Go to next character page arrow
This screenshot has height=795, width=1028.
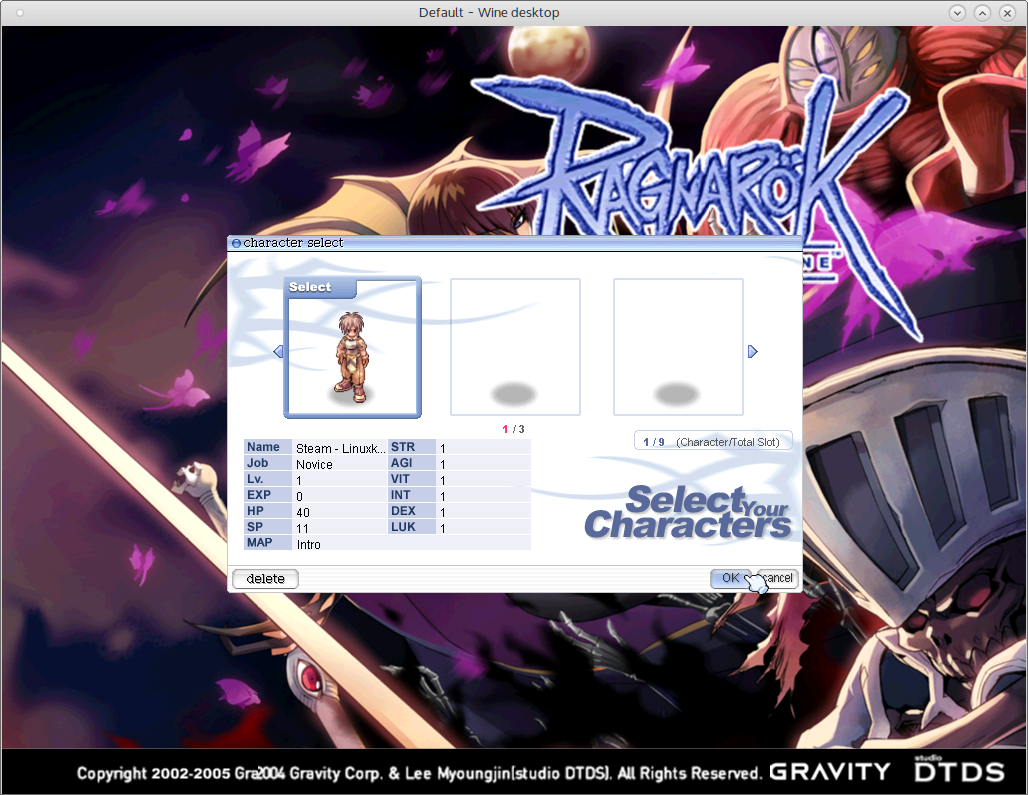tap(753, 352)
